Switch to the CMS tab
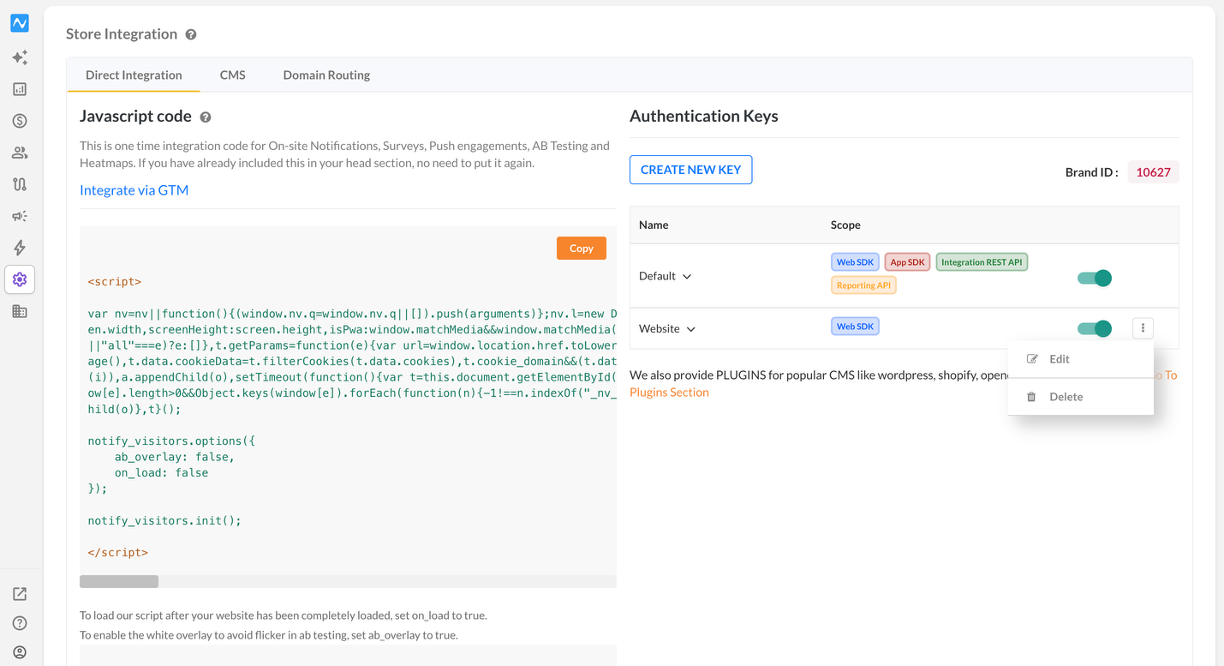1224x666 pixels. click(233, 75)
